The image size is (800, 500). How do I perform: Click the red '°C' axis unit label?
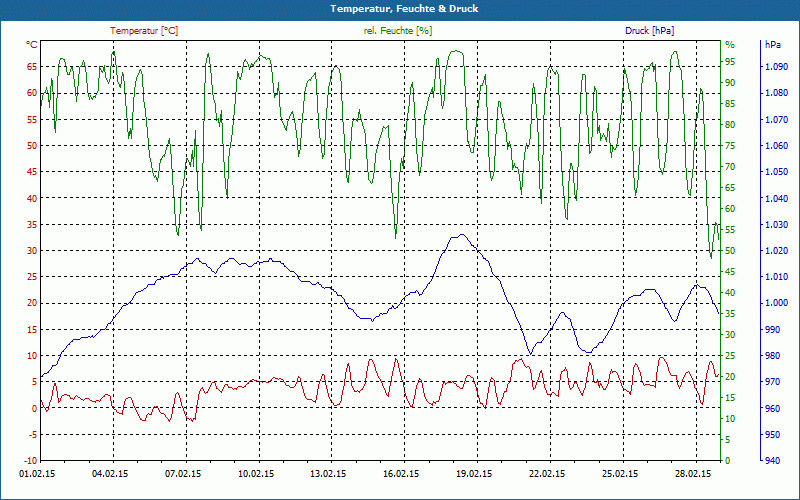point(31,45)
